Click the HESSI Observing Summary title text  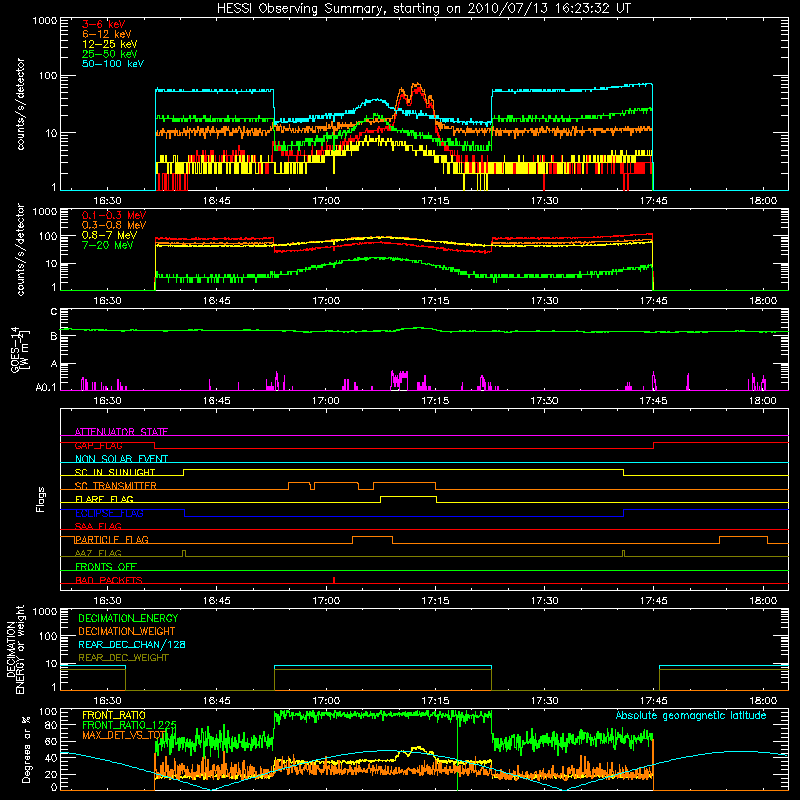[423, 9]
